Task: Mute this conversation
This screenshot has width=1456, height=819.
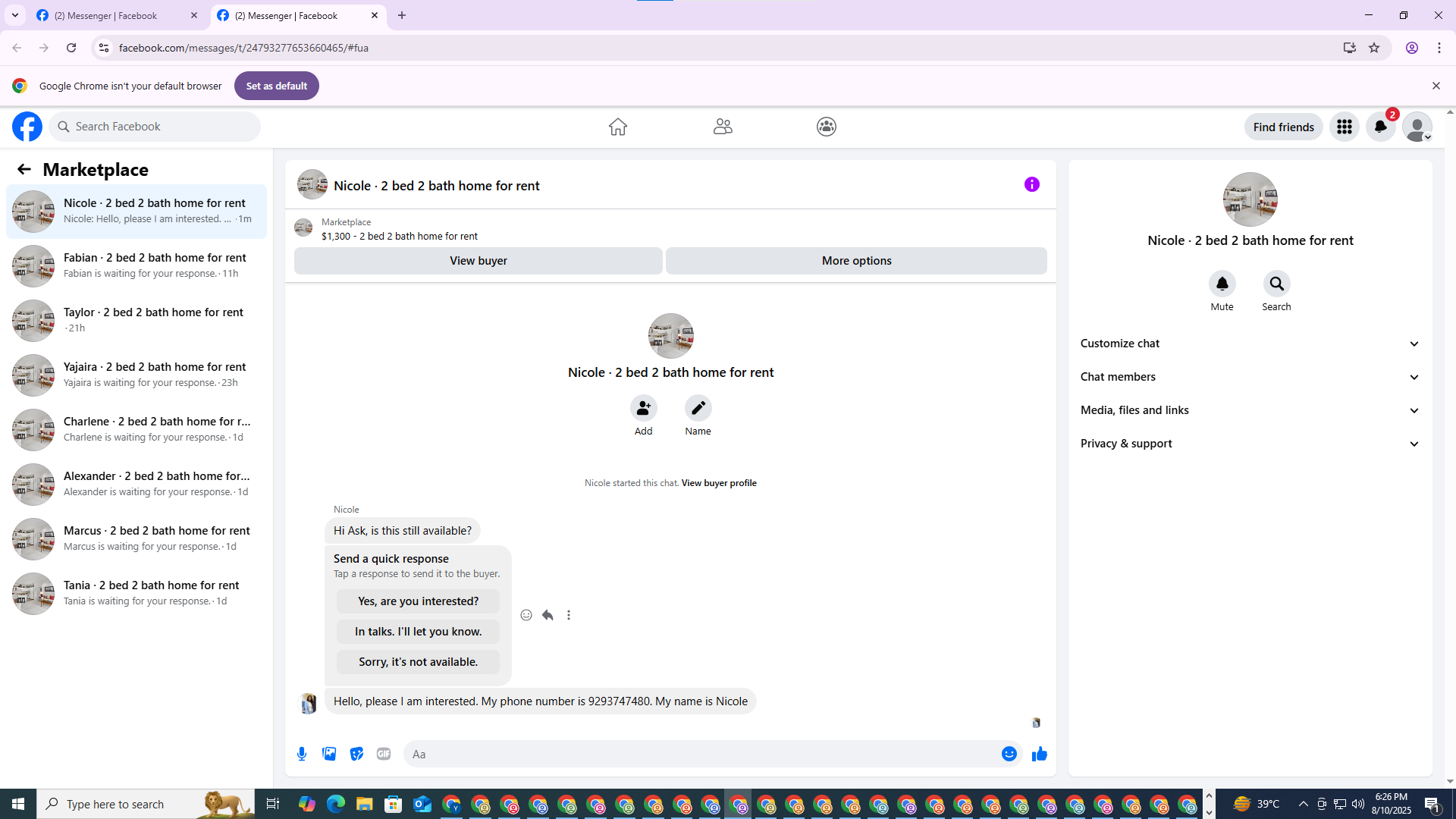Action: point(1222,284)
